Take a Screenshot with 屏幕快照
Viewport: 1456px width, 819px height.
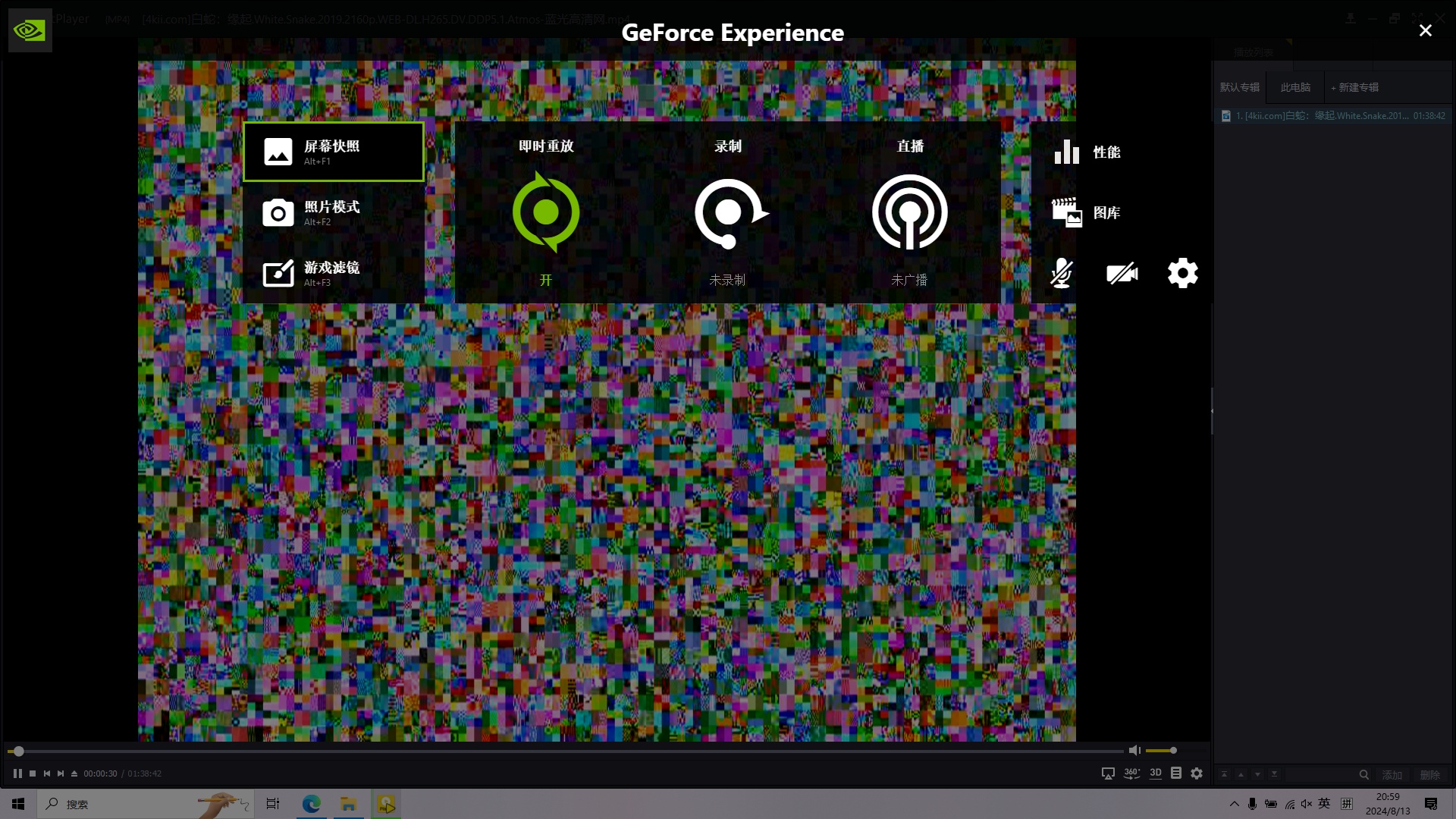(x=334, y=152)
